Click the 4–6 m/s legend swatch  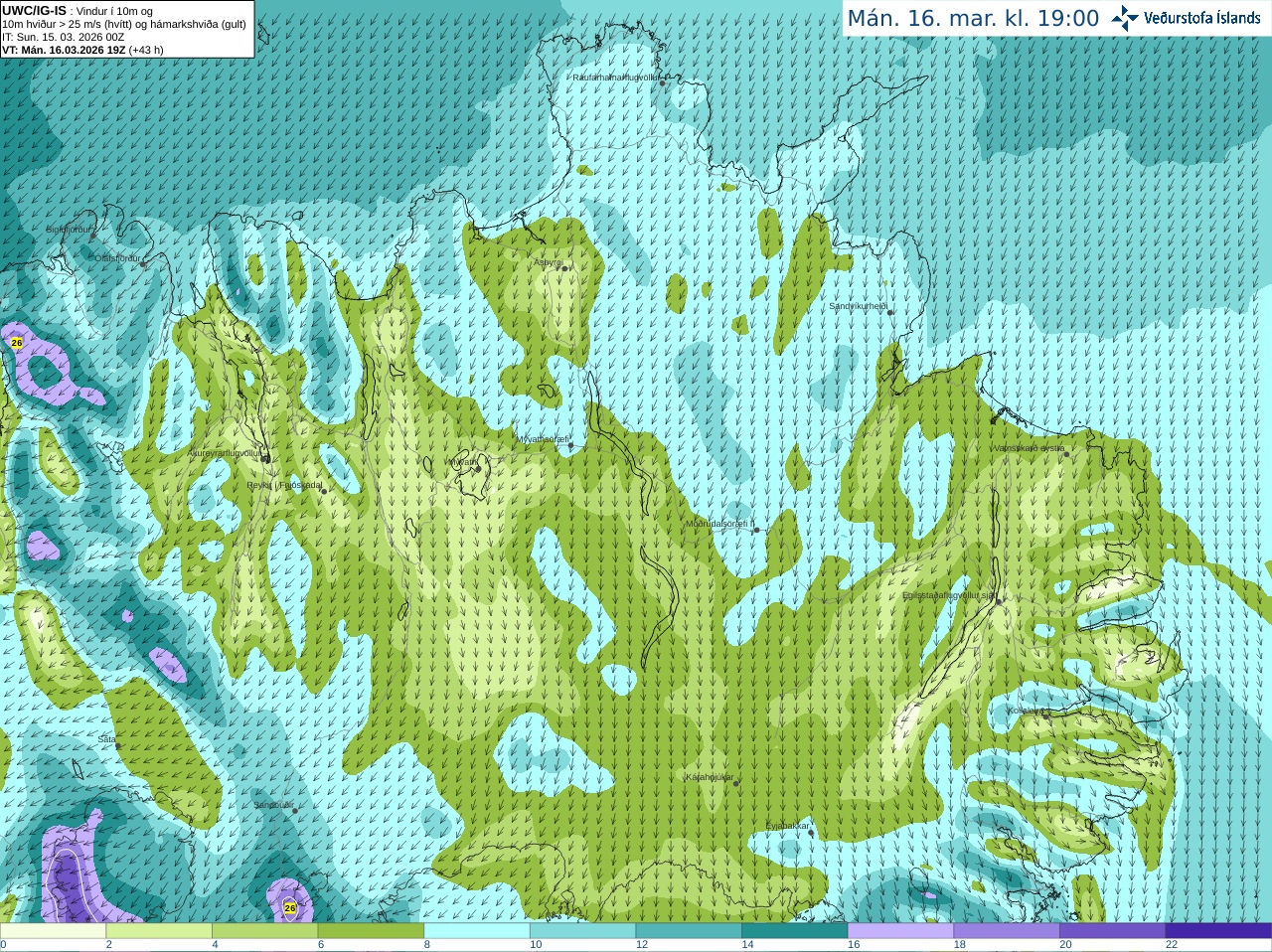pyautogui.click(x=265, y=931)
